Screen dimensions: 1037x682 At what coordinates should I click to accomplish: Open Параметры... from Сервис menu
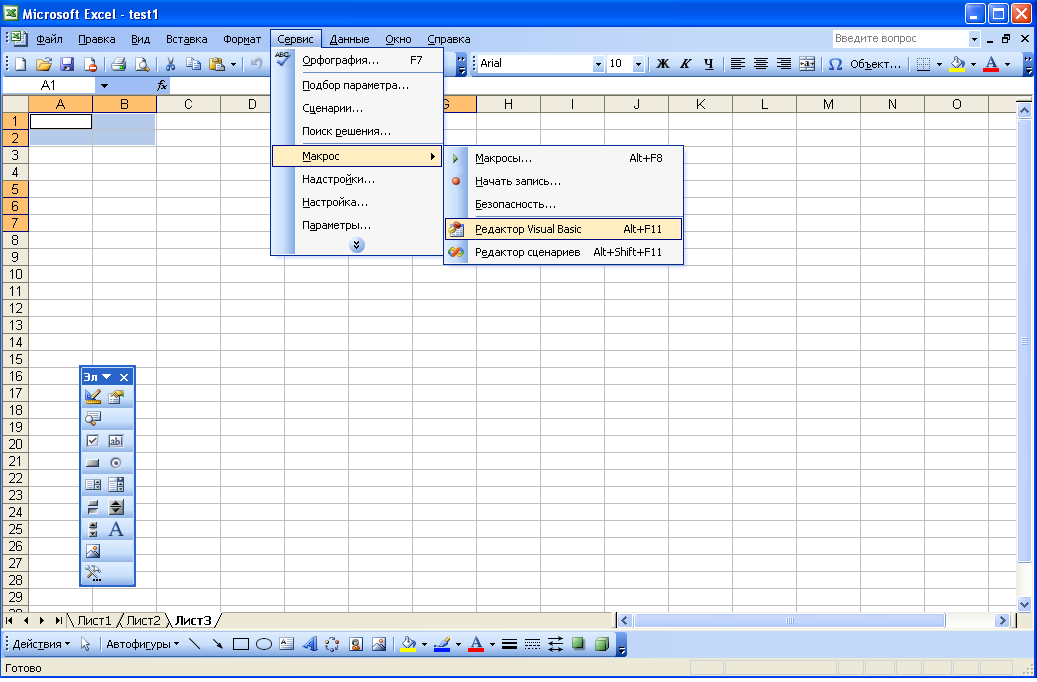point(357,225)
